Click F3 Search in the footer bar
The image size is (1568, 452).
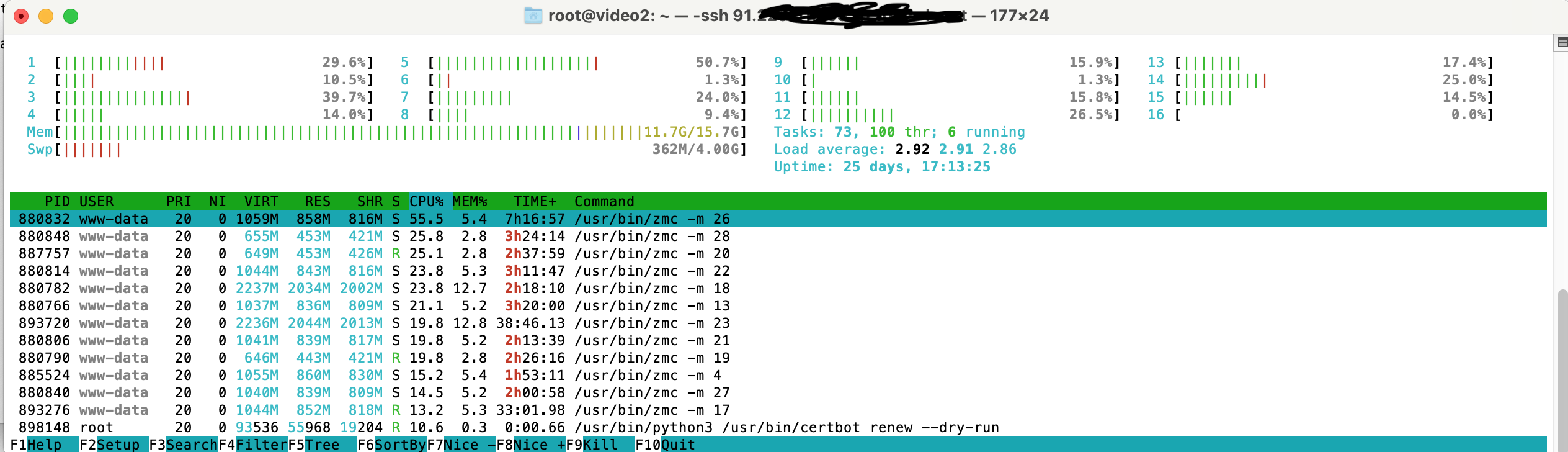[183, 445]
